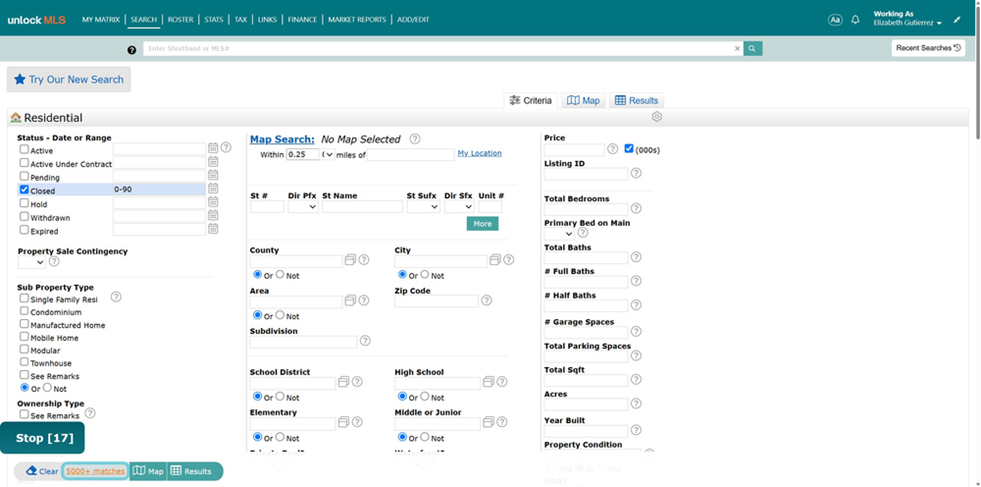
Task: Switch to the top Results tab
Action: [x=636, y=100]
